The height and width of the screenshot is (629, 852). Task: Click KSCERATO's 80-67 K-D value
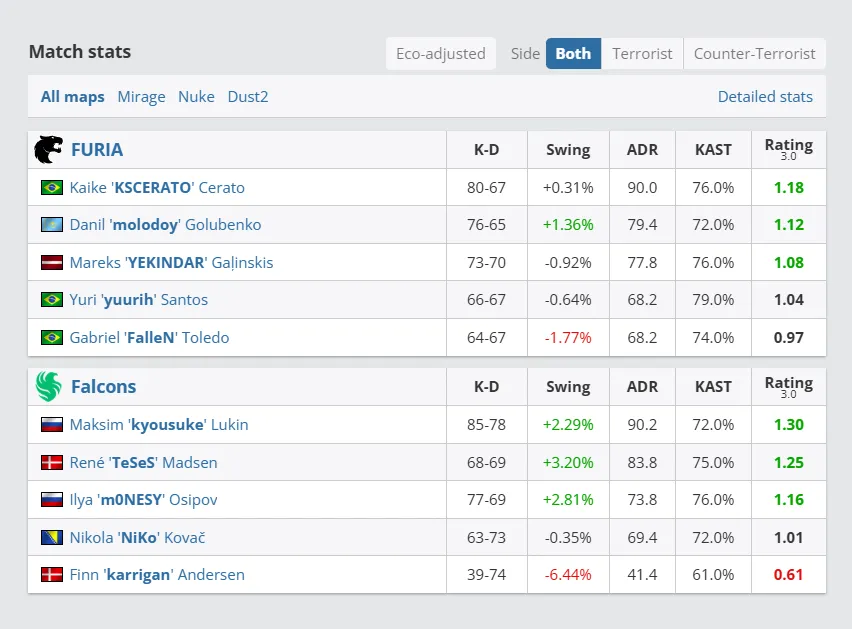(x=486, y=187)
